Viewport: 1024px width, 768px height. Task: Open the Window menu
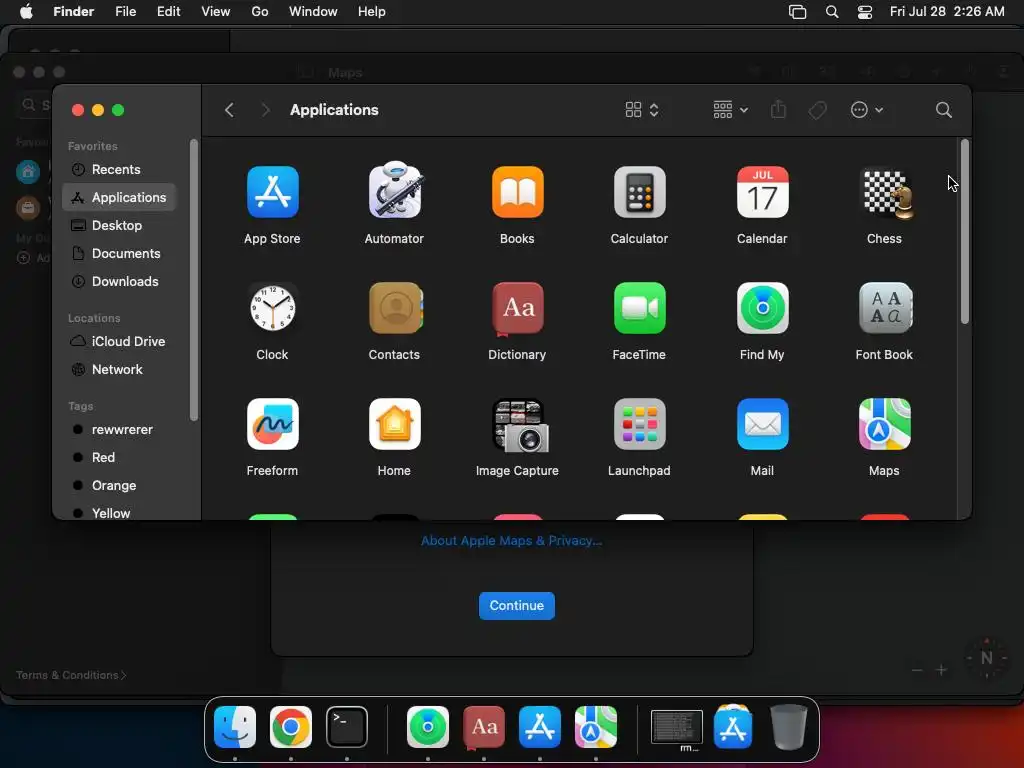[x=313, y=12]
